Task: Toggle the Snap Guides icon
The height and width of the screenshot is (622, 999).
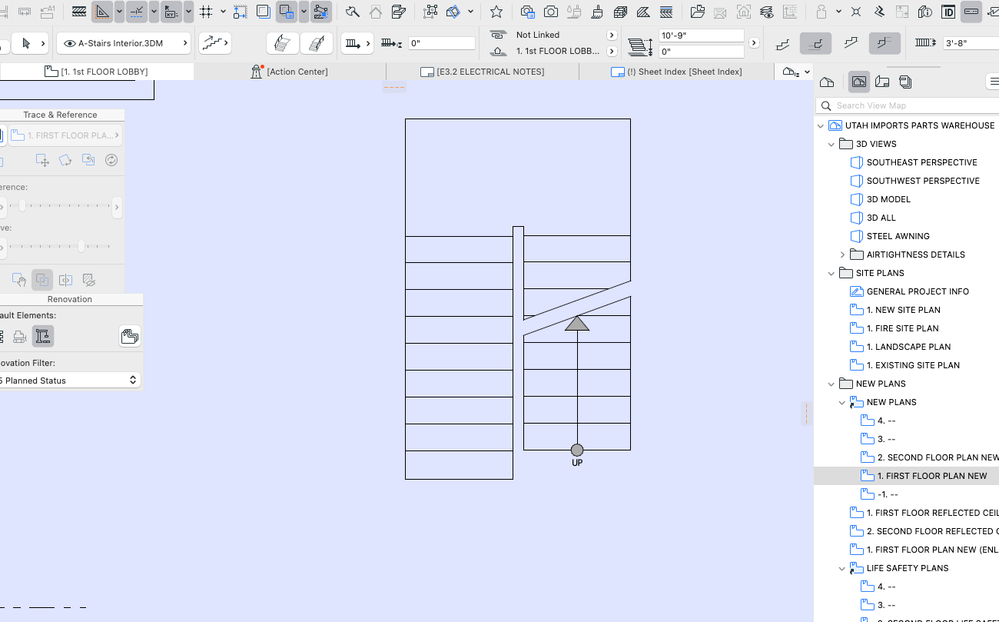Action: pos(136,11)
